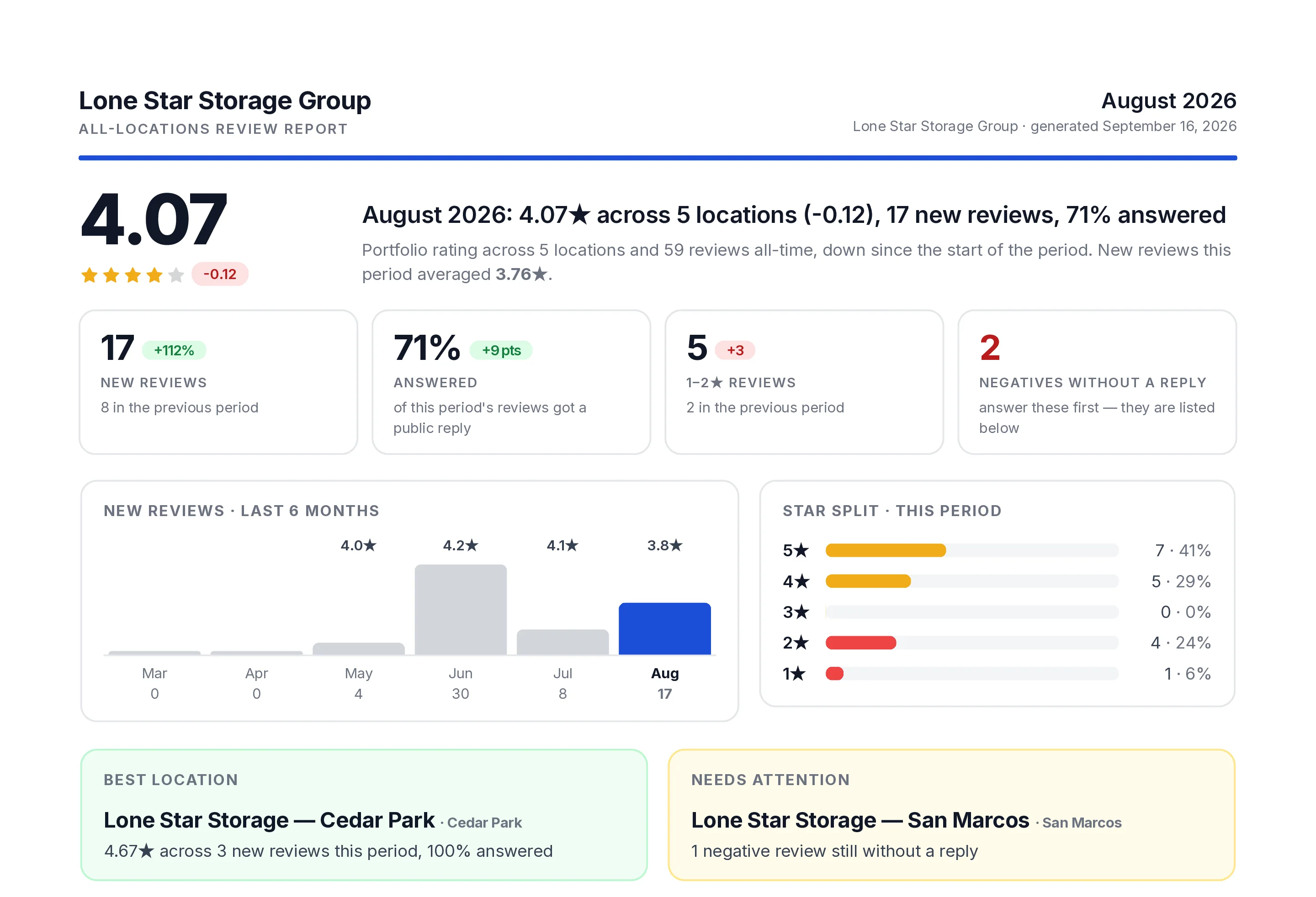
Task: Click NEGATIVES WITHOUT A REPLY label
Action: (x=1092, y=383)
